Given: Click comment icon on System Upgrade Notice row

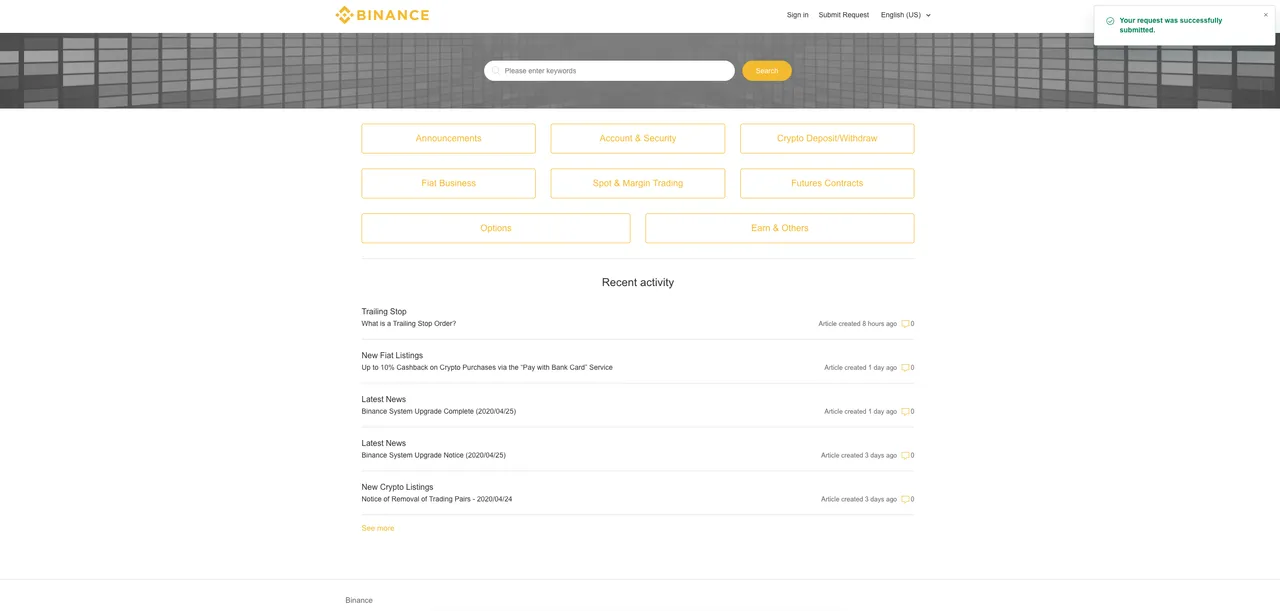Looking at the screenshot, I should tap(906, 456).
